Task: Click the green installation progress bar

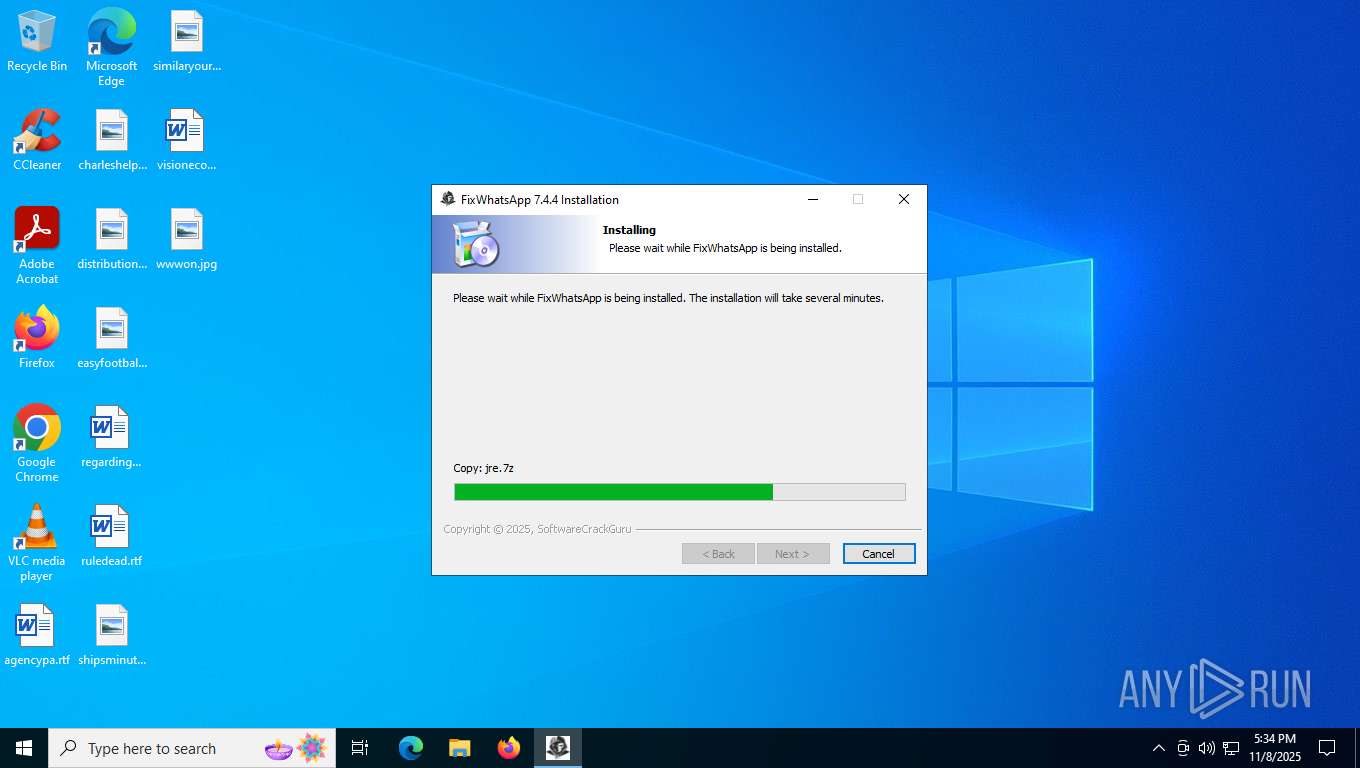Action: [x=680, y=492]
